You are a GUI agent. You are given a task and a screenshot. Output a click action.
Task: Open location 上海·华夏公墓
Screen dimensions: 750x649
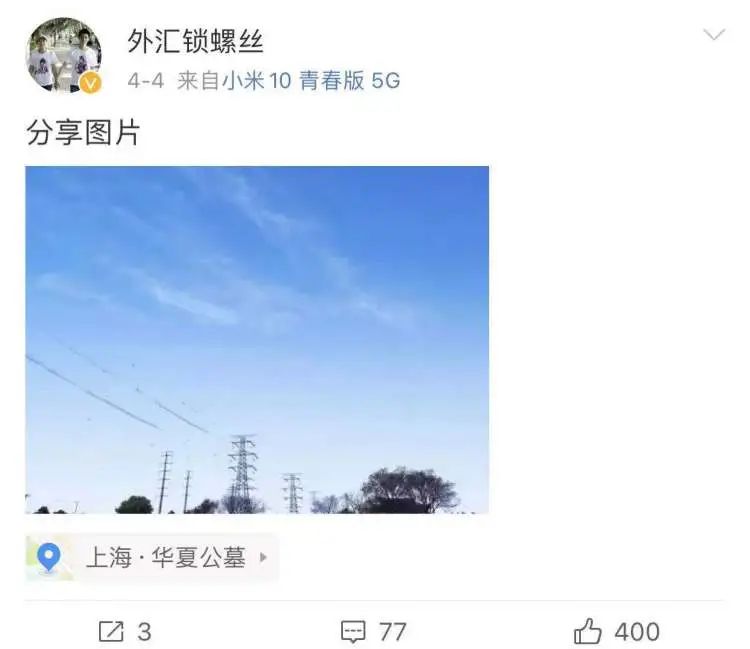pyautogui.click(x=165, y=558)
